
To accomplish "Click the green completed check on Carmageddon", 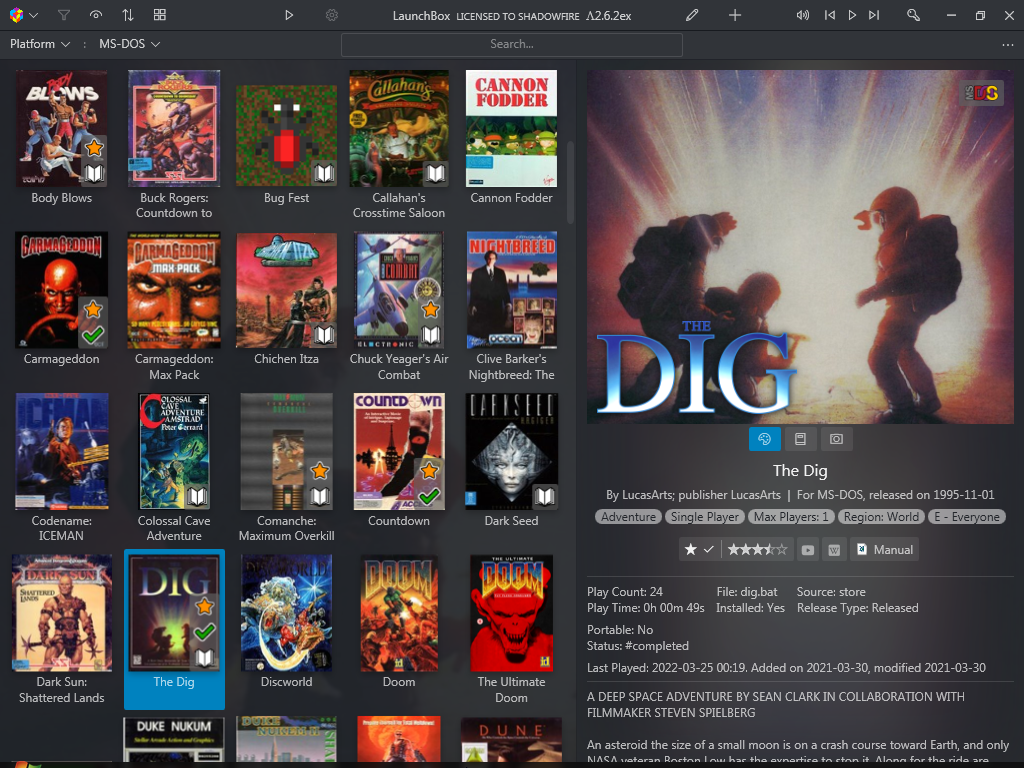I will [93, 335].
